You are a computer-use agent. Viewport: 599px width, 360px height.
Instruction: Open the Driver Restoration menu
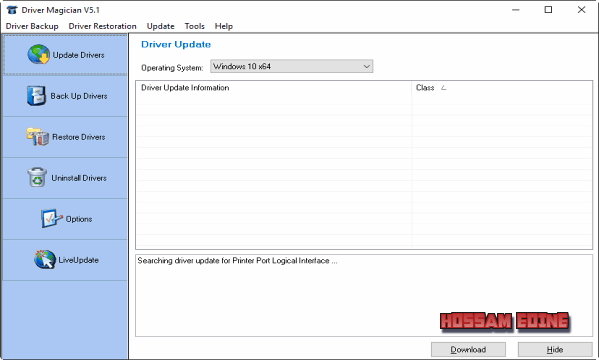coord(102,26)
